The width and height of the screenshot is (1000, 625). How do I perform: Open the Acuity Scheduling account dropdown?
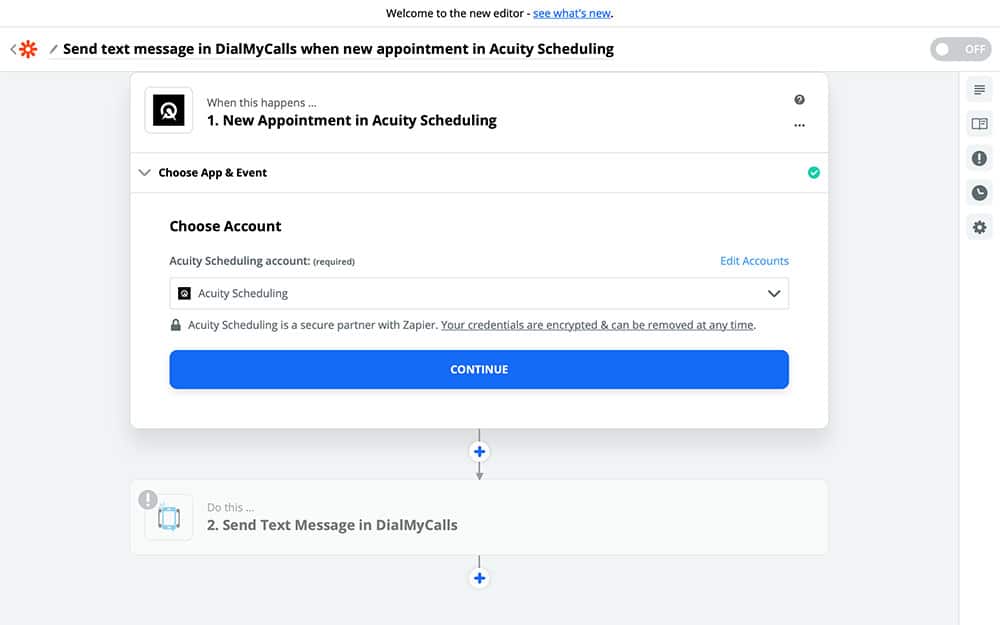tap(479, 294)
